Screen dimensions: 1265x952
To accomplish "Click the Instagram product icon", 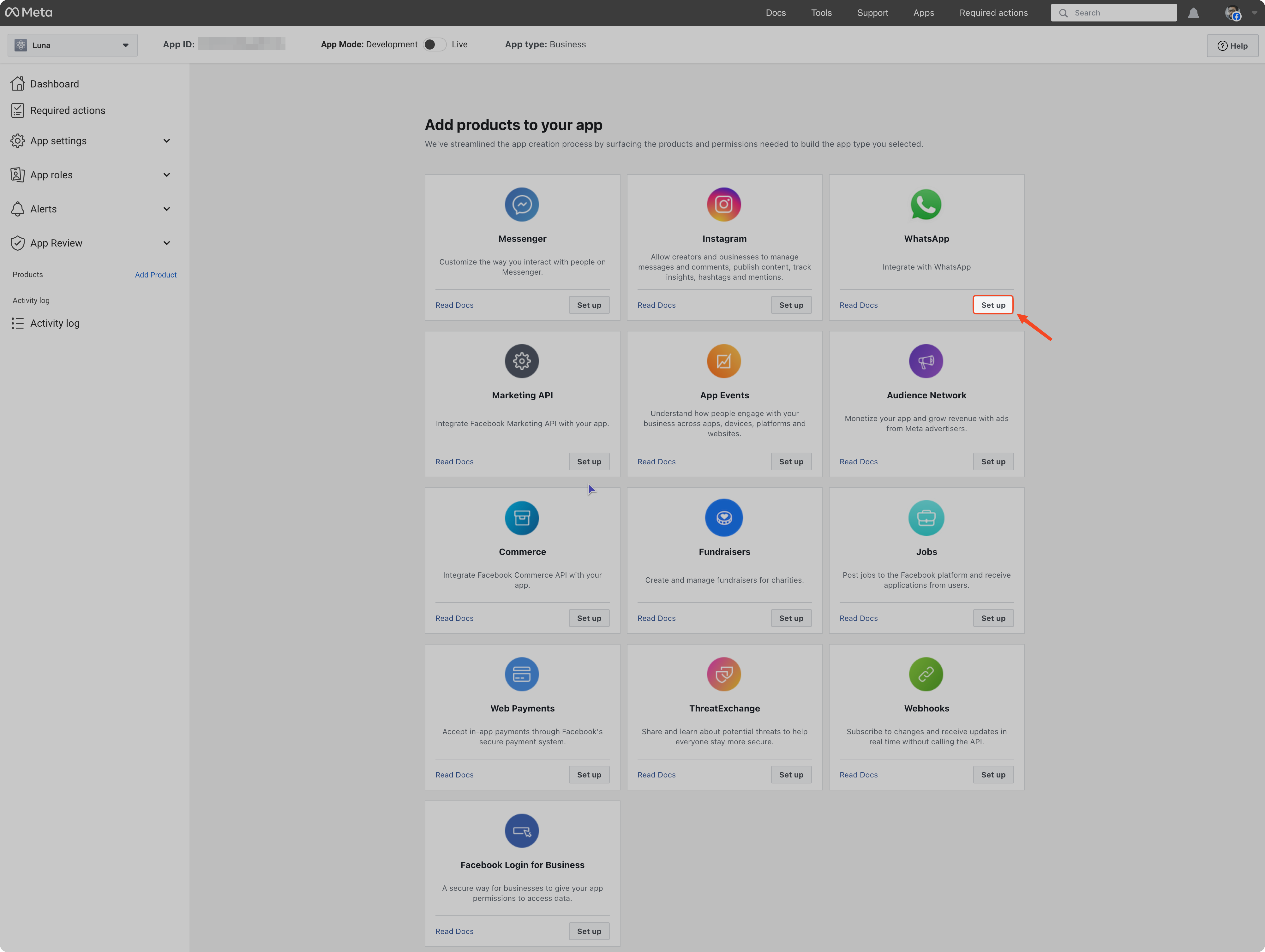I will tap(724, 204).
